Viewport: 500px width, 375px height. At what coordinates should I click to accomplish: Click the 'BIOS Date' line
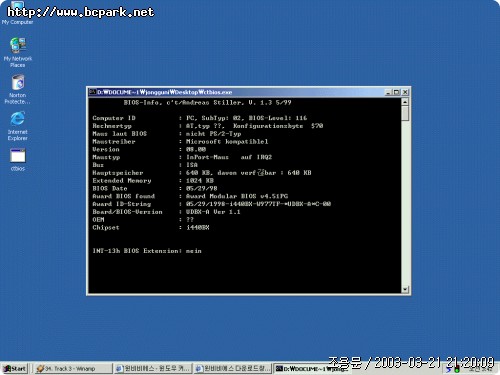tap(155, 188)
